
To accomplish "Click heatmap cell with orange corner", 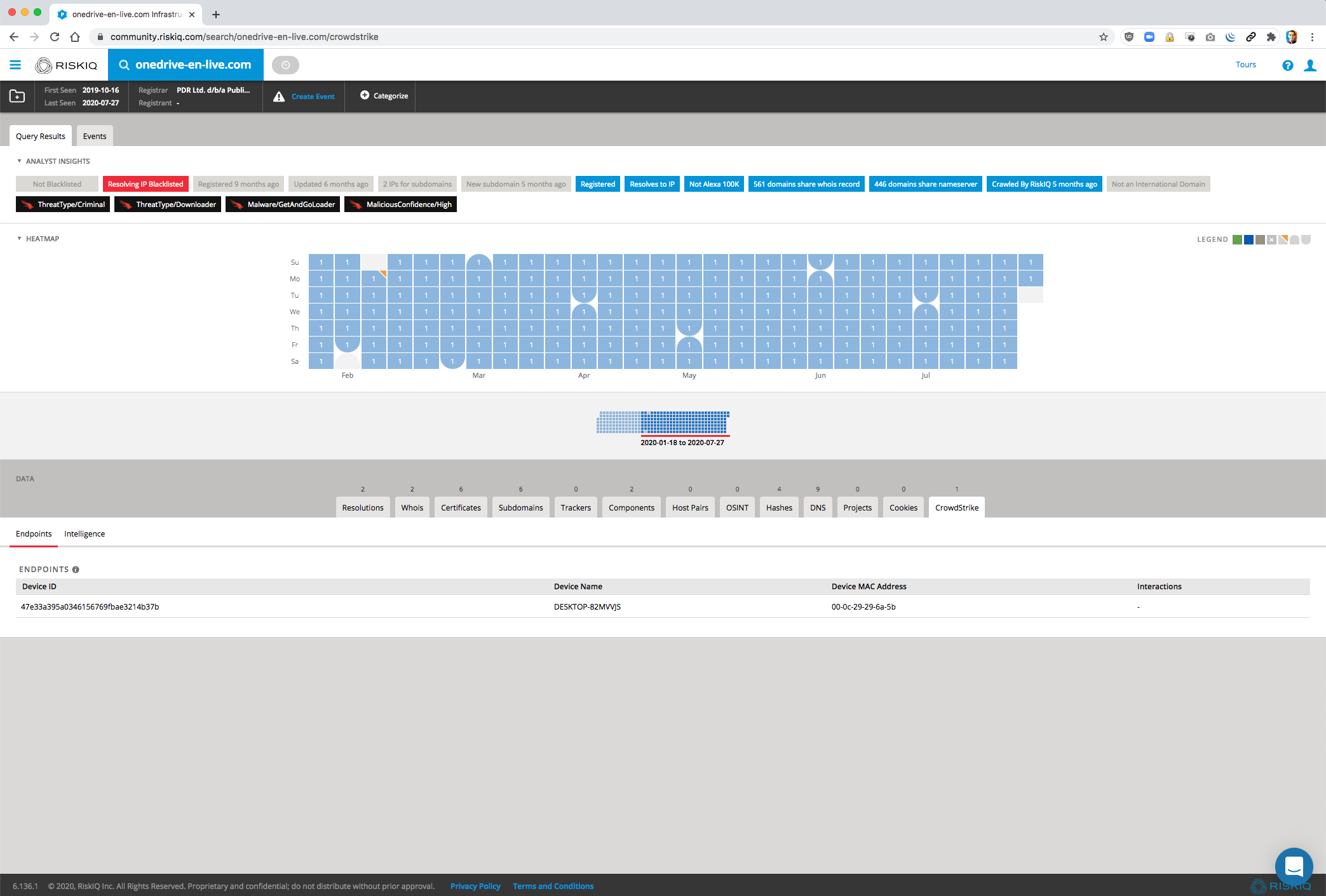I will tap(374, 278).
